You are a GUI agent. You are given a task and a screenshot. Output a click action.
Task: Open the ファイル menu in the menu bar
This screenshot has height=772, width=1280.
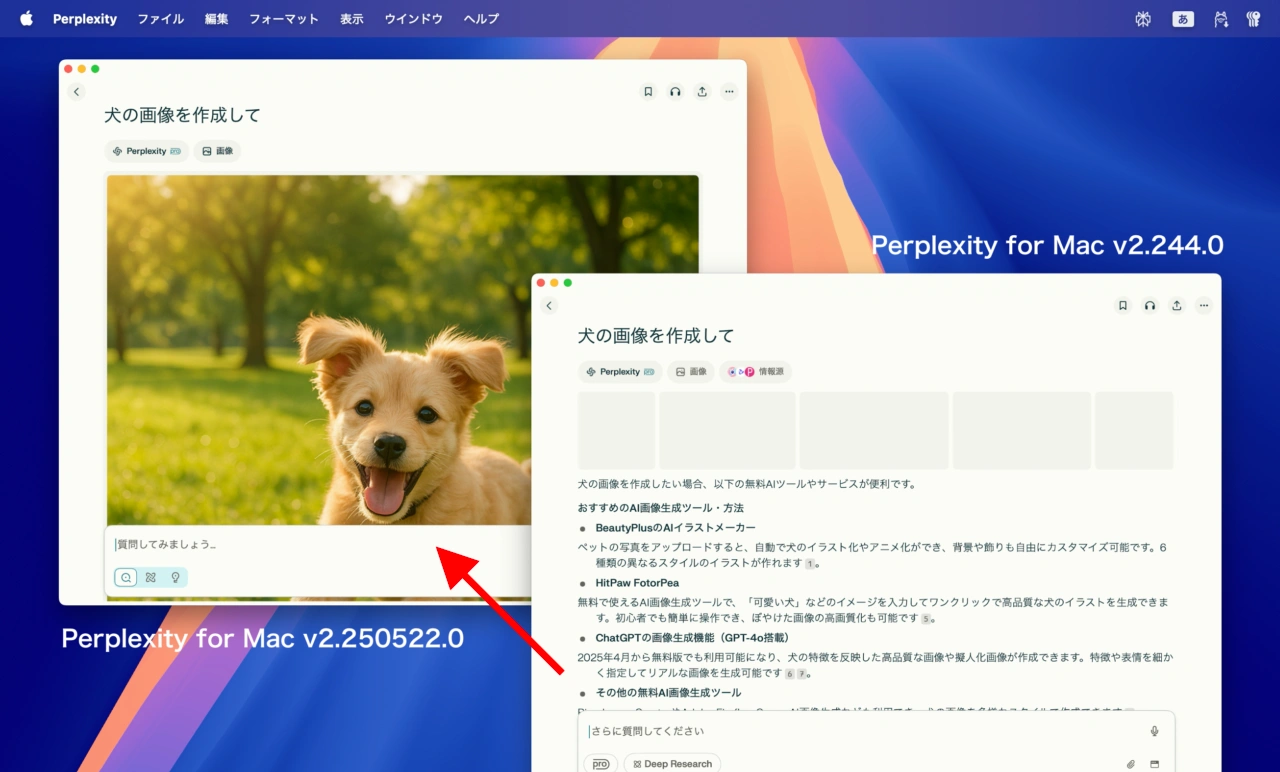pyautogui.click(x=160, y=19)
